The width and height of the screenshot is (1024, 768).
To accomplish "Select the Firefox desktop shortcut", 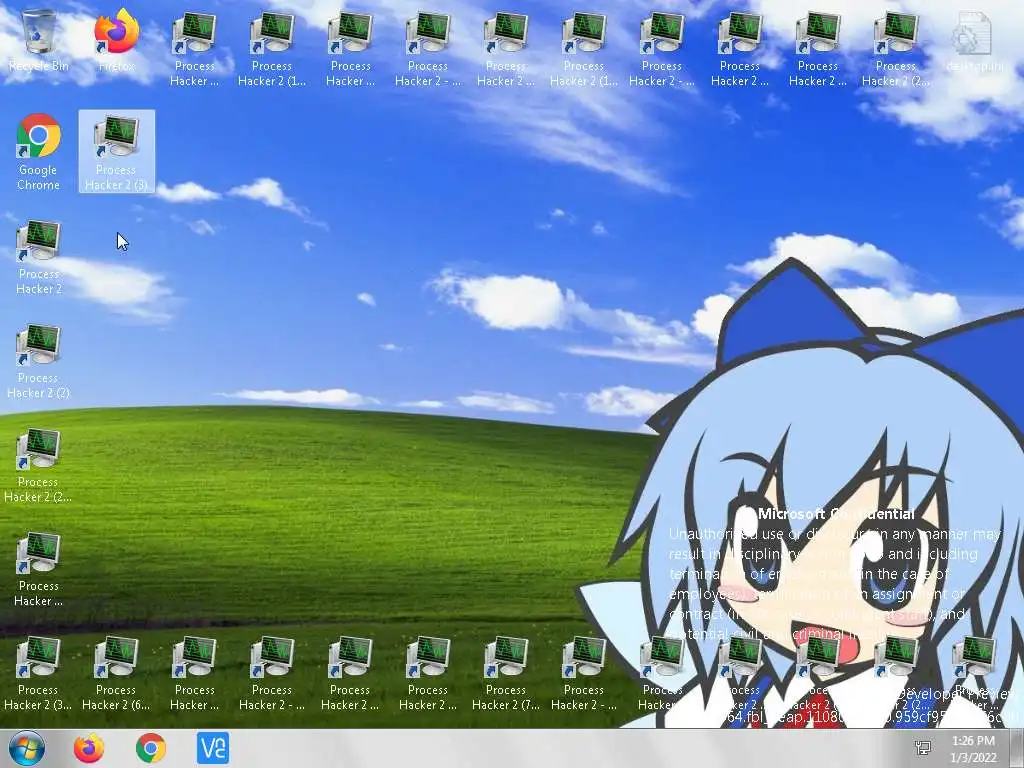I will click(x=116, y=40).
